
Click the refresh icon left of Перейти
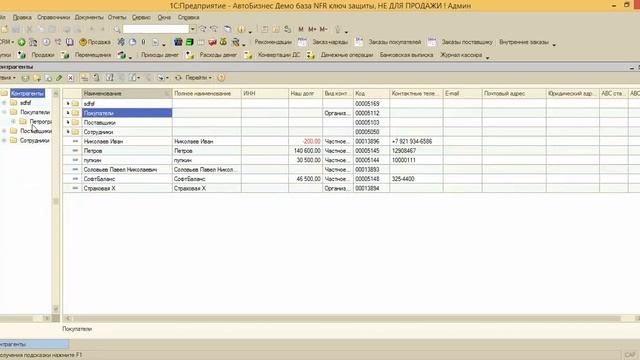[178, 78]
